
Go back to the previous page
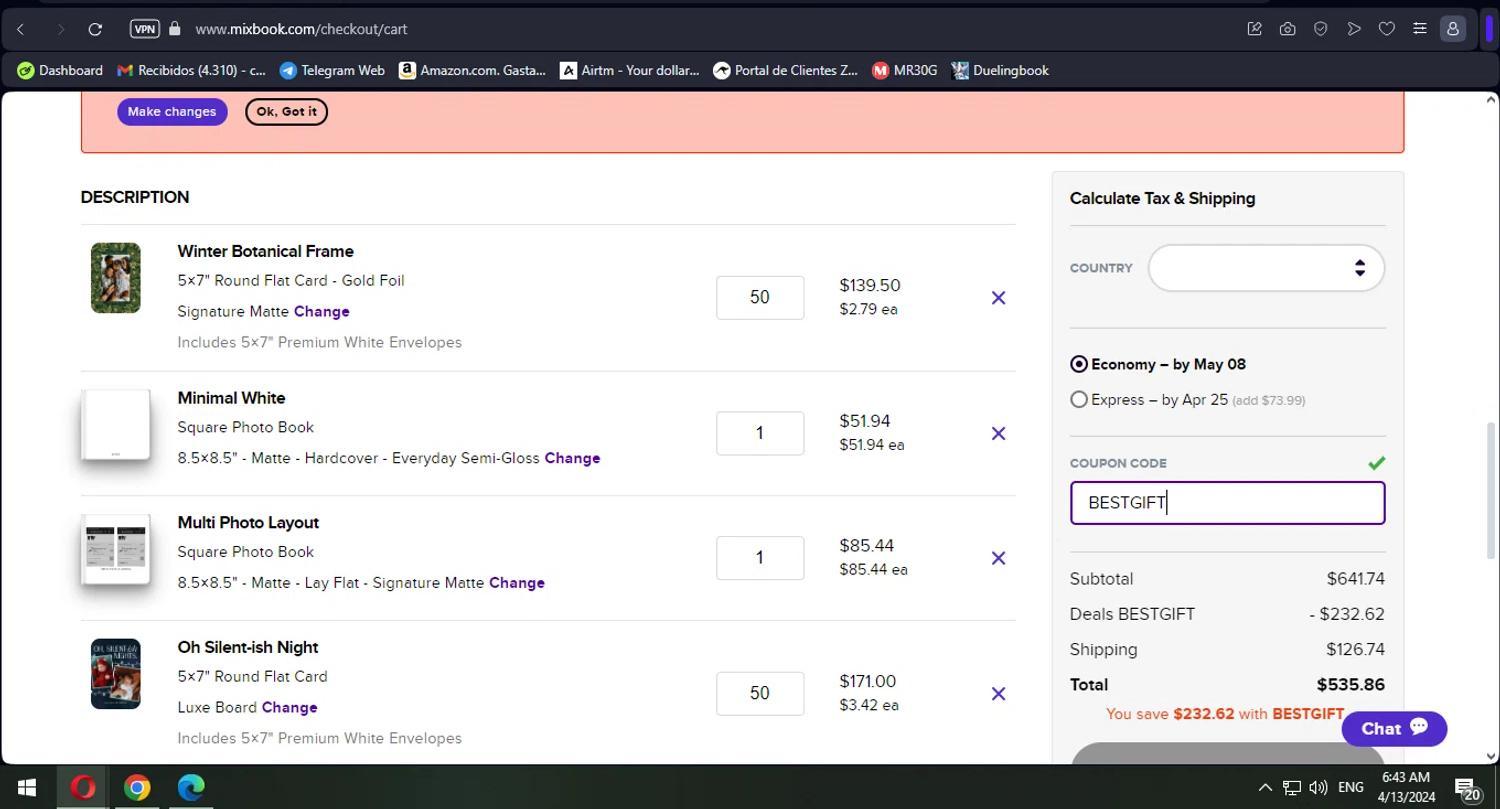click(21, 29)
